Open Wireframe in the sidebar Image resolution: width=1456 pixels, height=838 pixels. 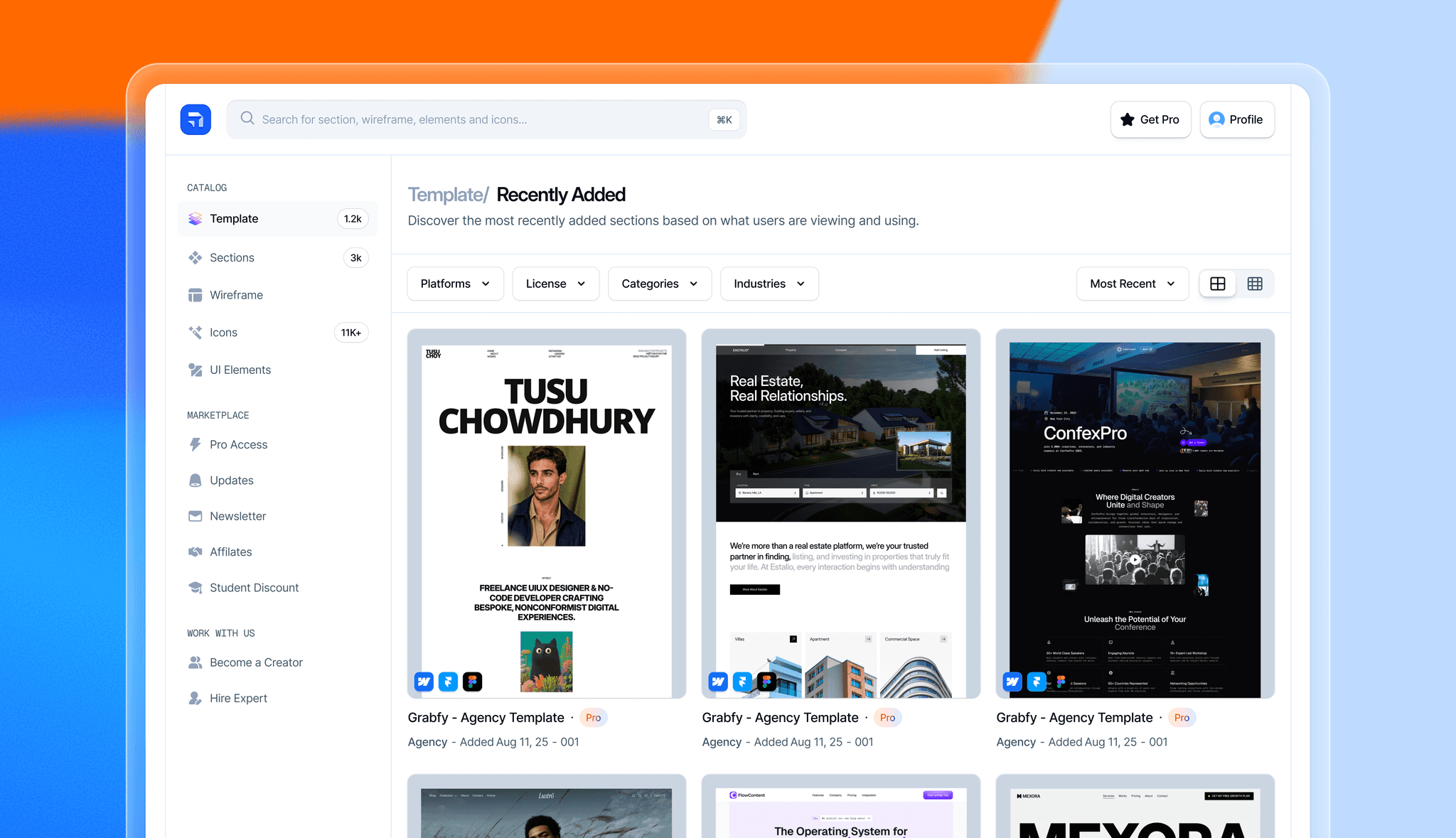236,295
